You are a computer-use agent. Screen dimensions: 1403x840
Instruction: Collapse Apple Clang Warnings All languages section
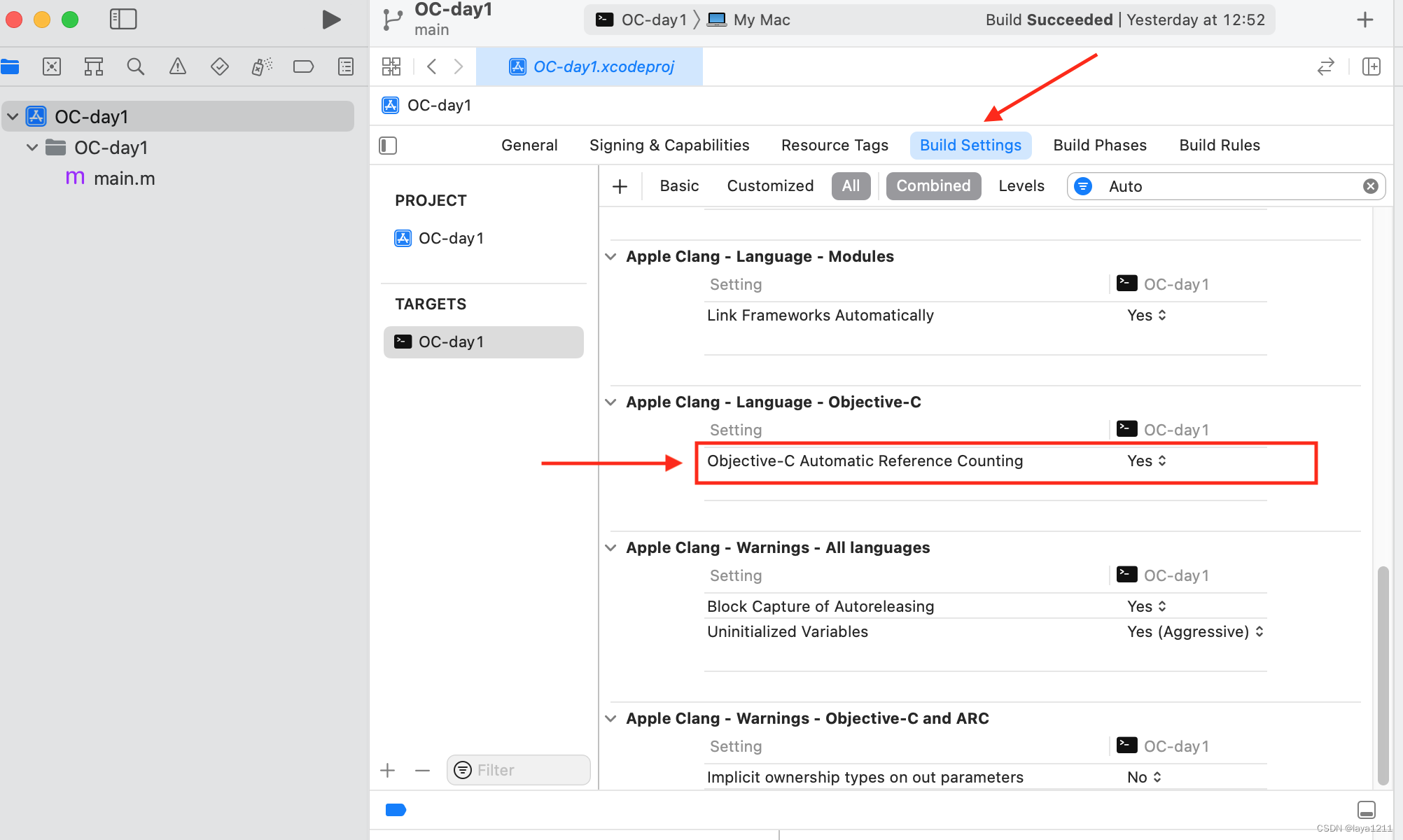point(610,548)
